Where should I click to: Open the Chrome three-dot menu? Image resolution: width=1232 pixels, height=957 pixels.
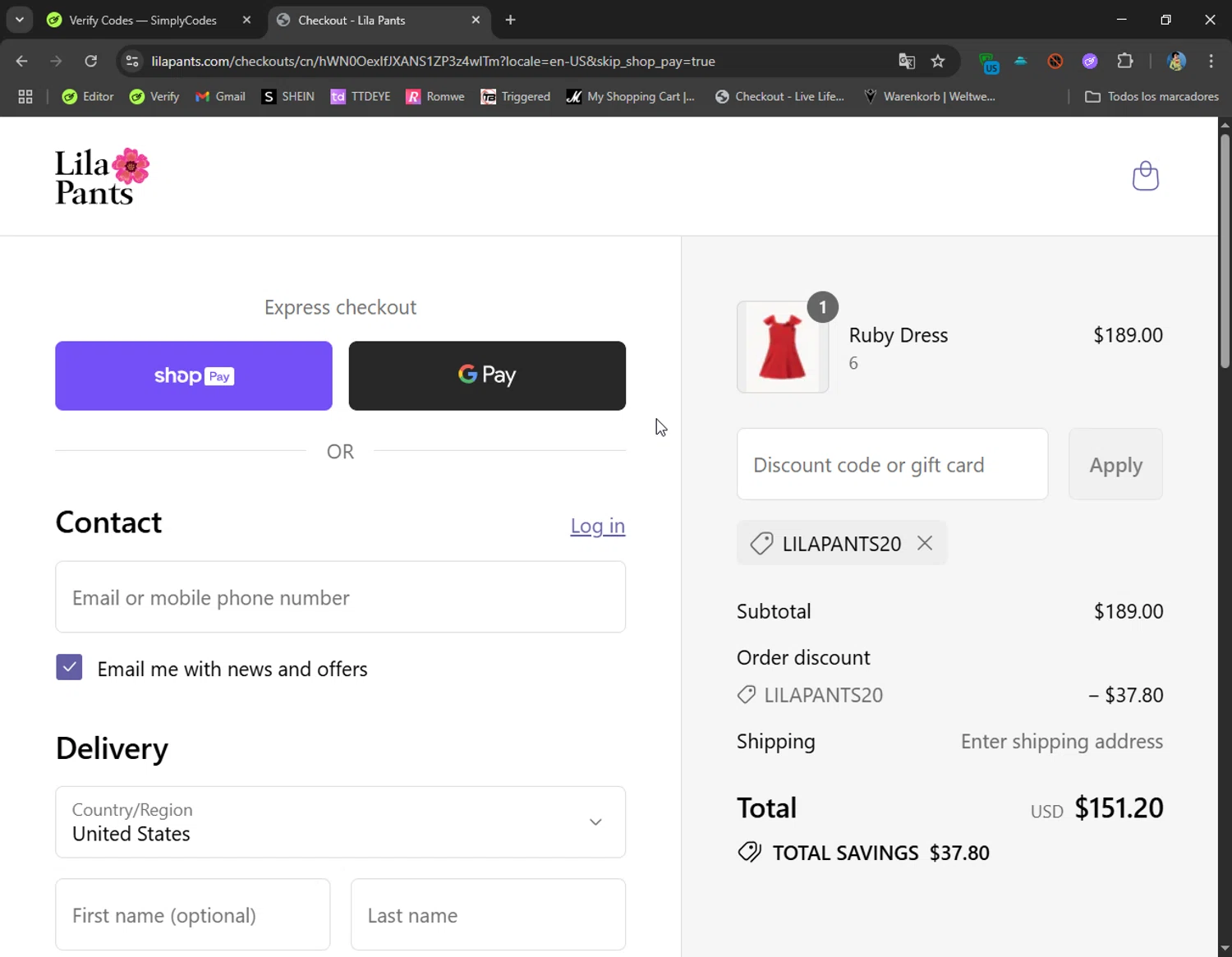point(1211,61)
